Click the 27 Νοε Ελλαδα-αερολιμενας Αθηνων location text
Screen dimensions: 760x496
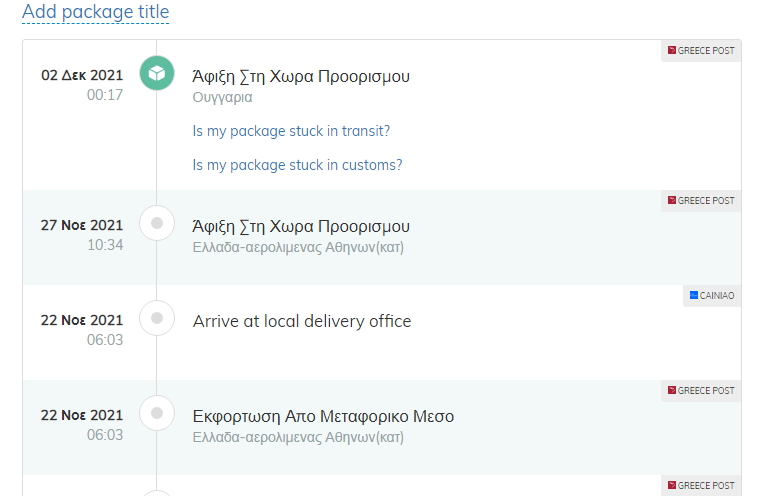point(298,247)
